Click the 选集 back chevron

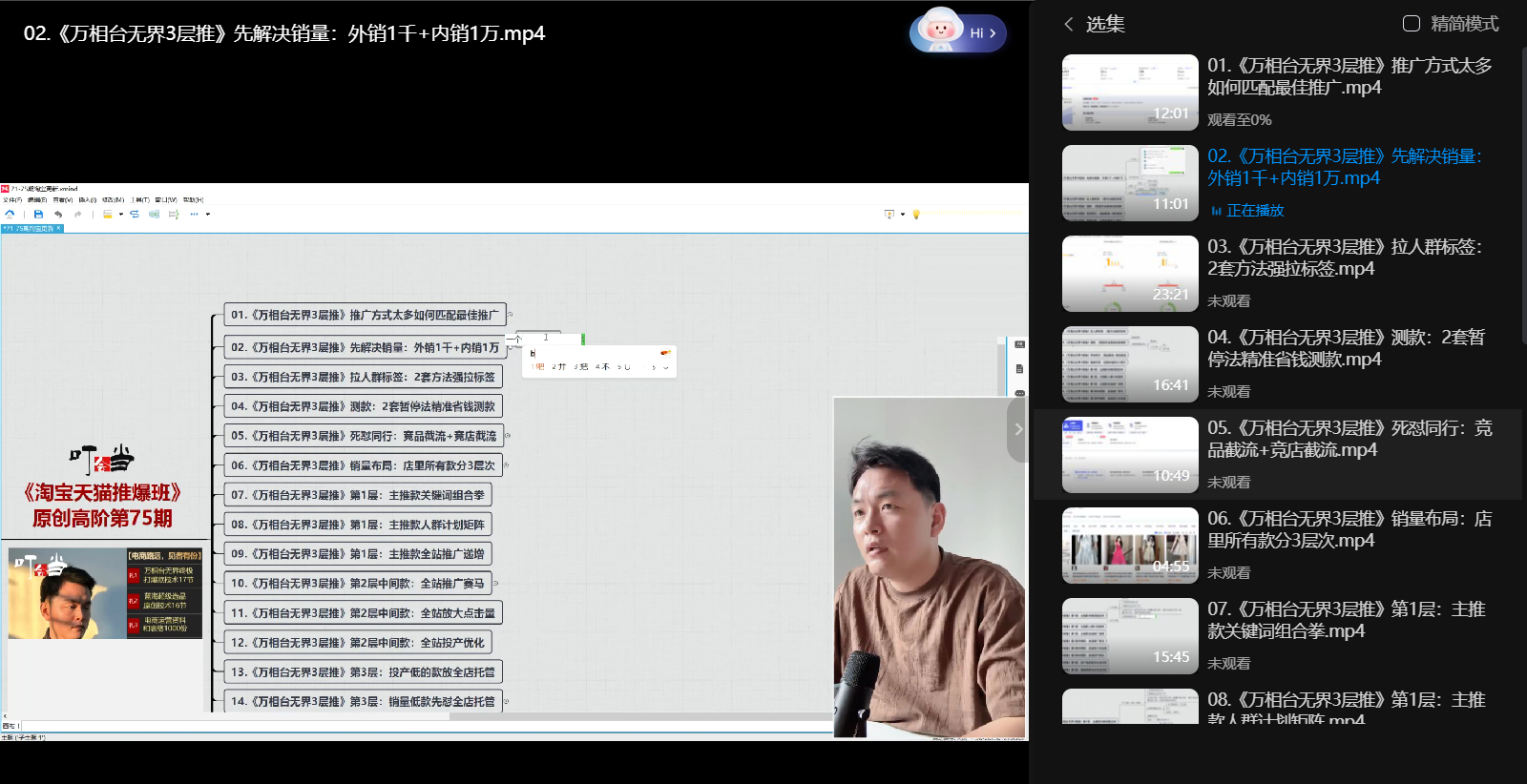[x=1069, y=24]
